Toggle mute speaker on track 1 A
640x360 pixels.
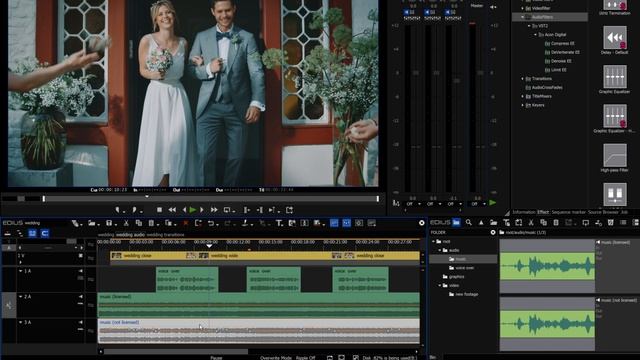(x=80, y=271)
